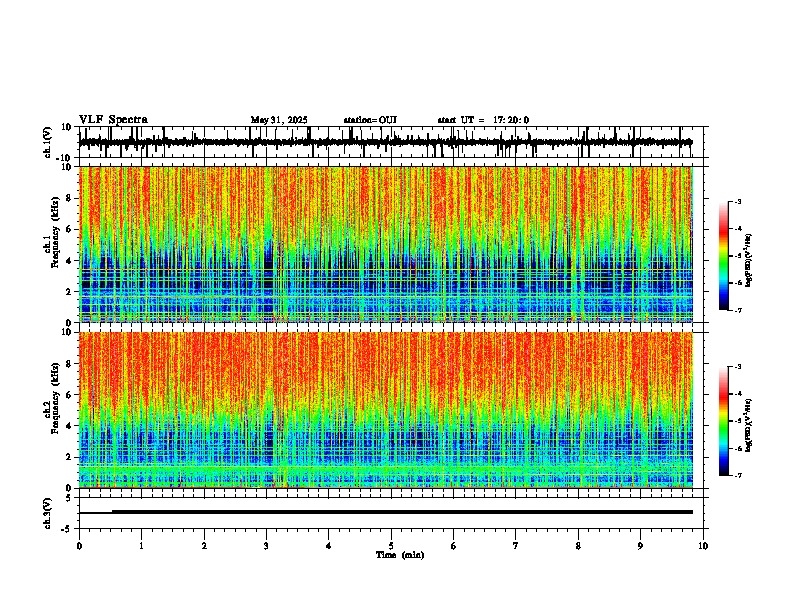Click inside the ch.1 frequency spectrogram
This screenshot has width=792, height=612.
click(x=386, y=244)
